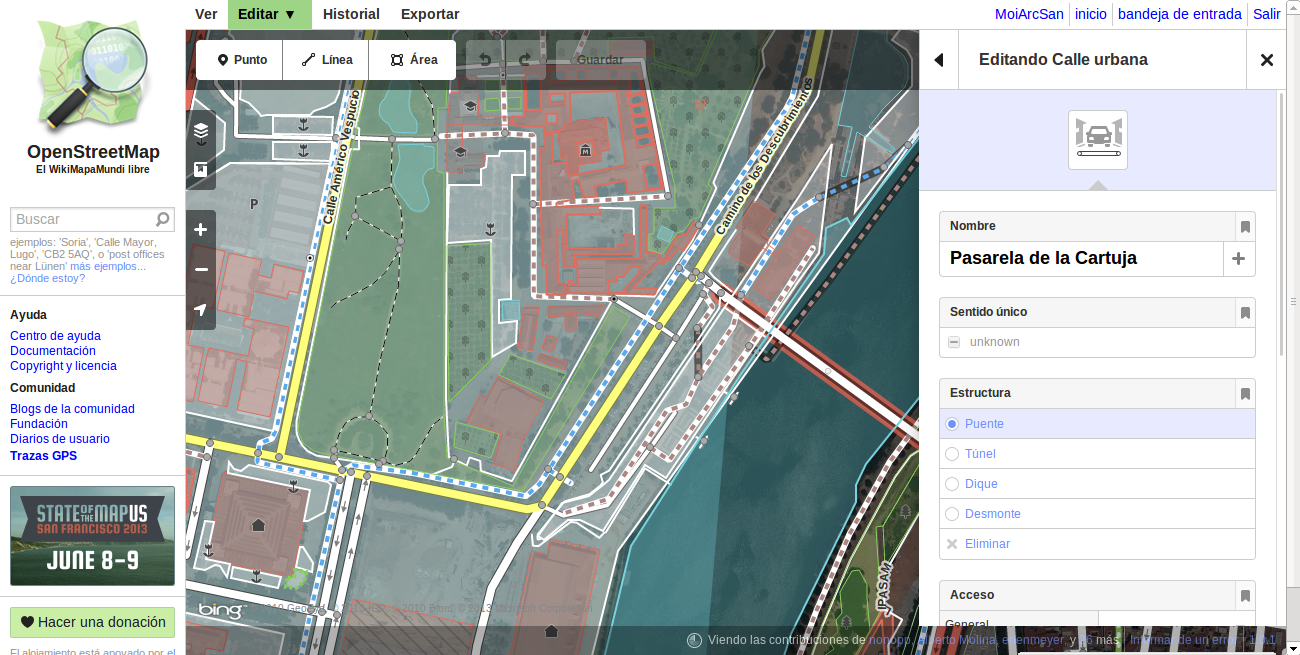Open Documentación link
Viewport: 1300px width, 655px height.
click(53, 351)
